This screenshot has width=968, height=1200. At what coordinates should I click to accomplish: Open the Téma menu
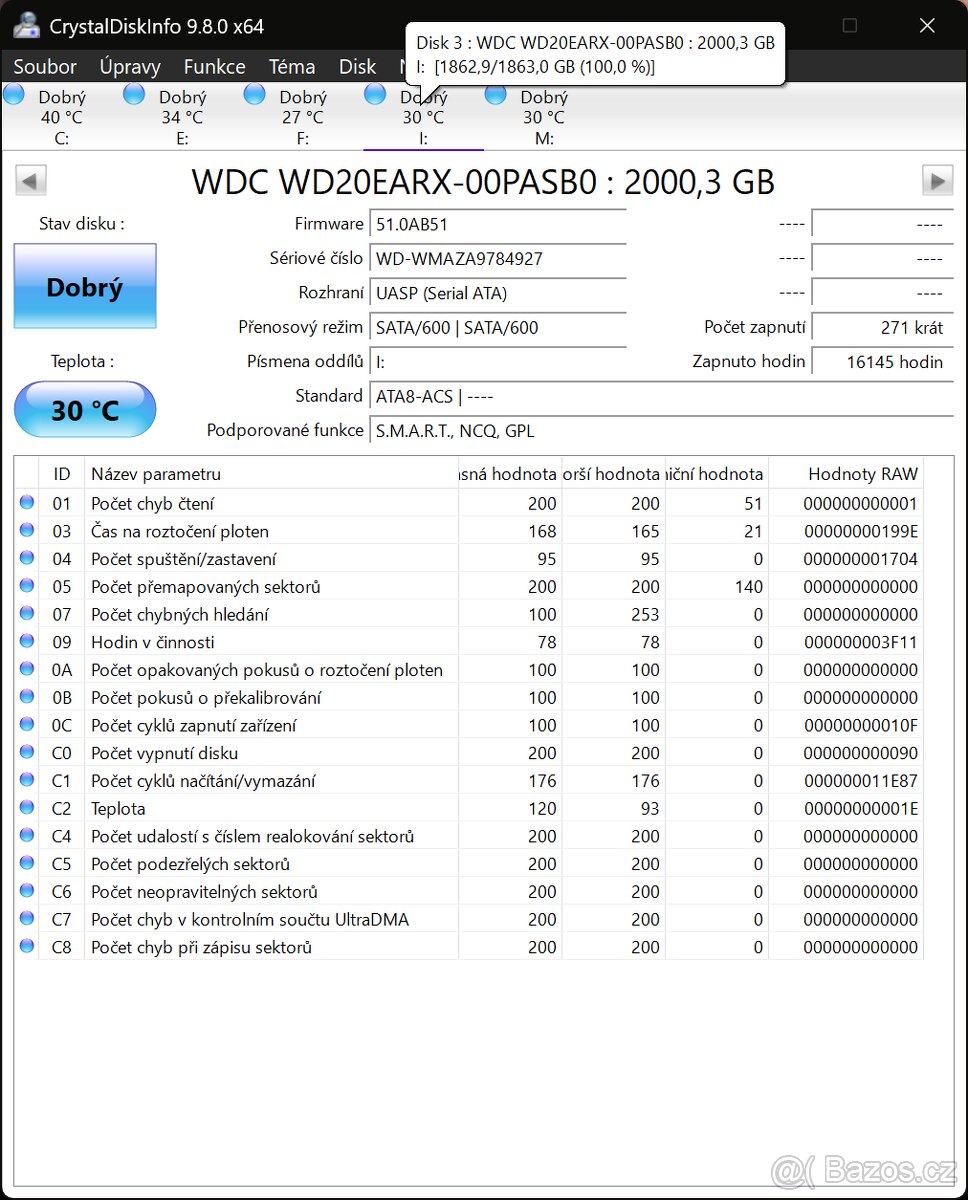point(291,66)
